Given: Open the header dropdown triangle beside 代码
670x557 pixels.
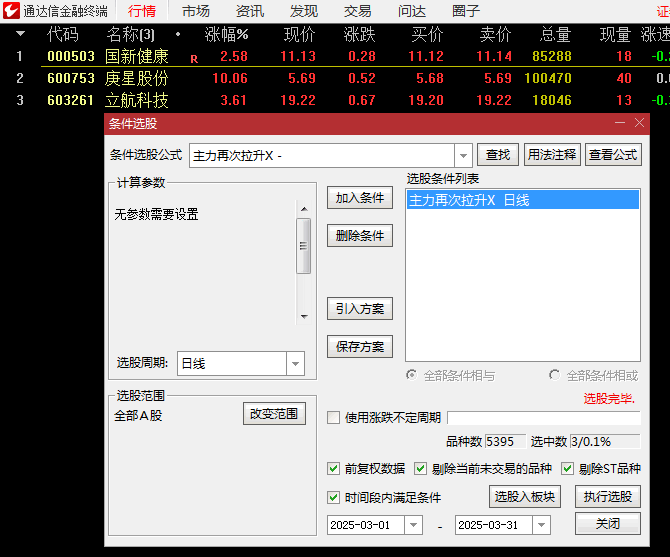Looking at the screenshot, I should point(20,33).
